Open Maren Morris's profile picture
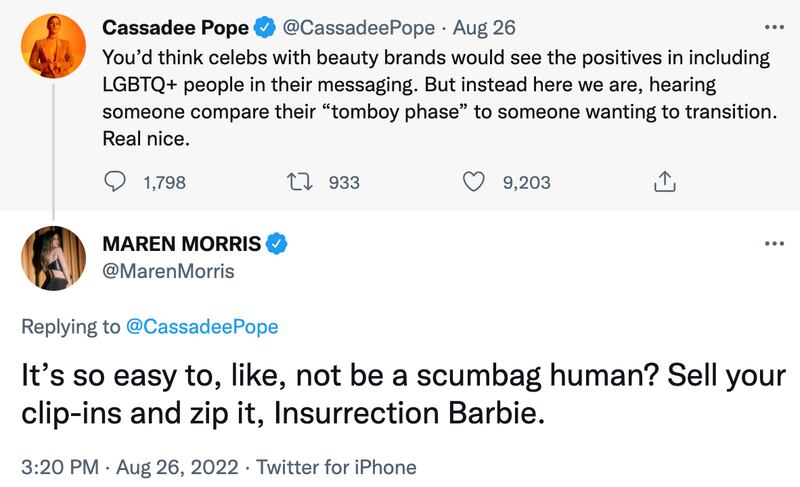This screenshot has height=487, width=800. pyautogui.click(x=50, y=260)
